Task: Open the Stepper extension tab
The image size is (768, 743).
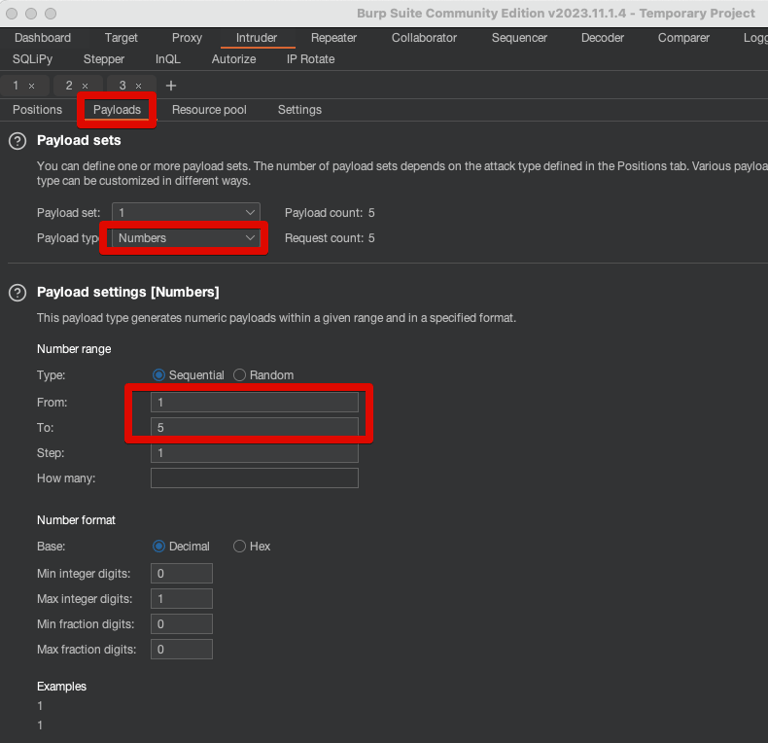Action: click(x=104, y=59)
